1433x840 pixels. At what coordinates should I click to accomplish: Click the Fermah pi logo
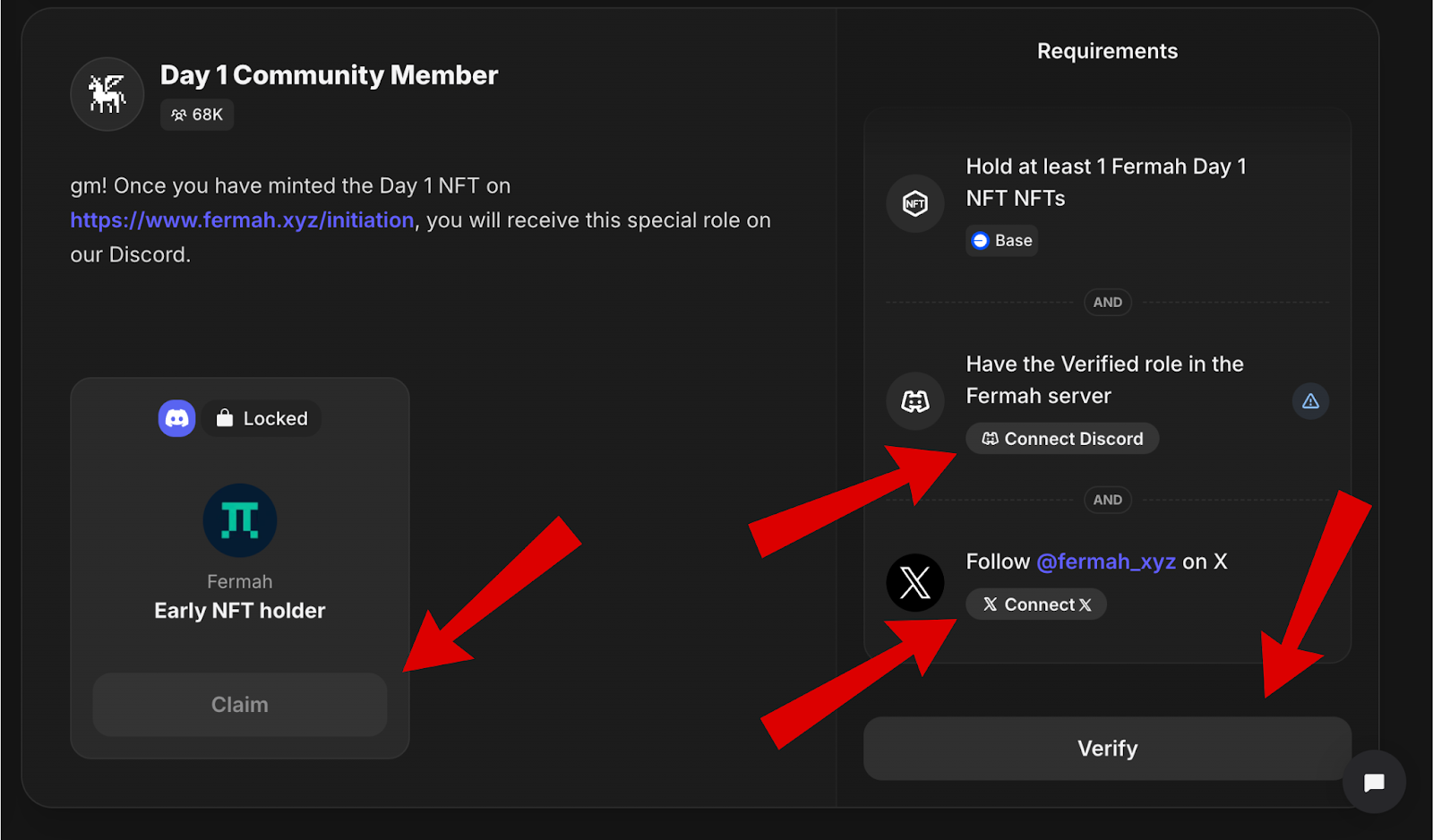[x=240, y=520]
